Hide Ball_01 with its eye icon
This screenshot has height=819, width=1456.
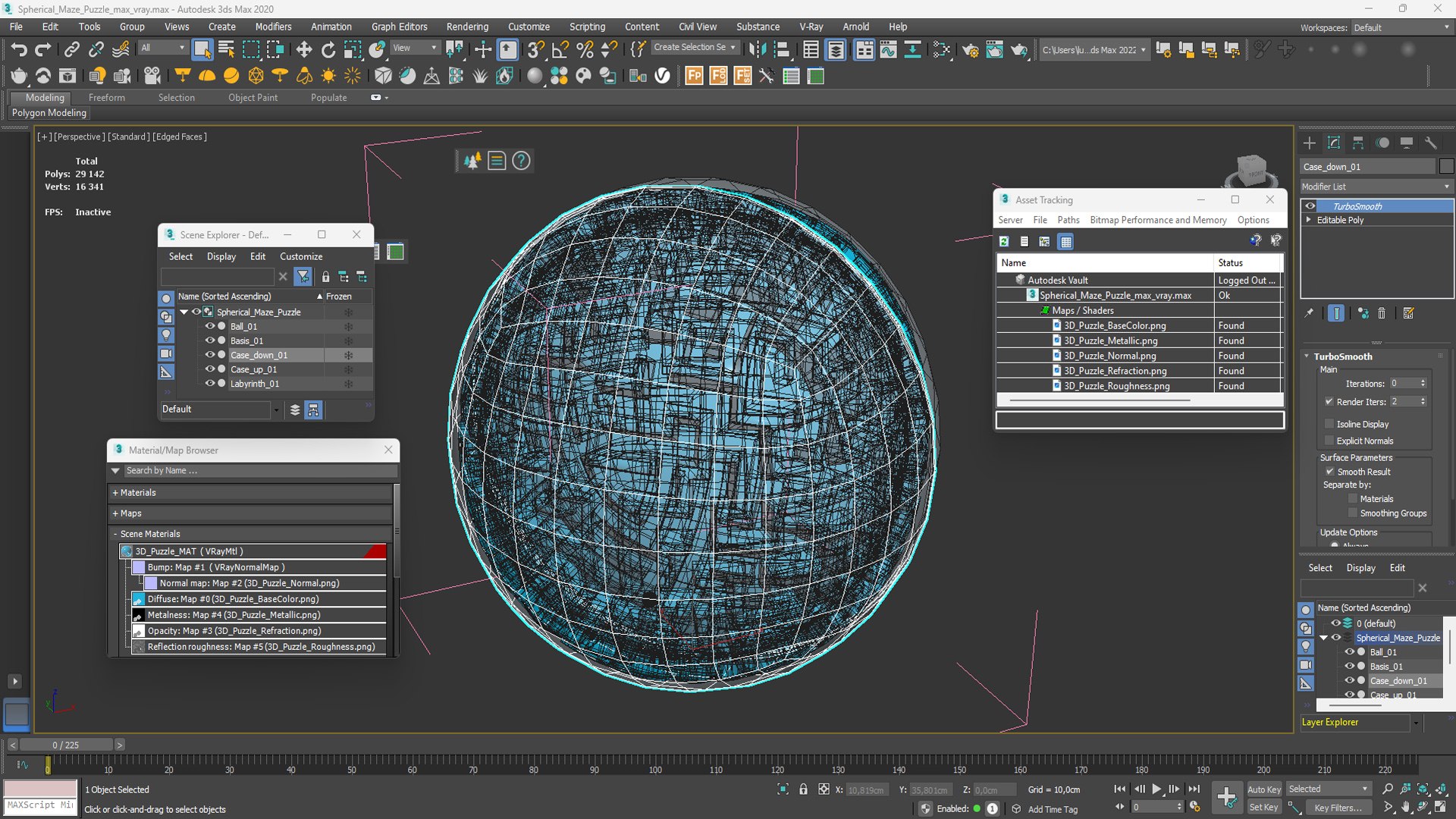pos(210,326)
